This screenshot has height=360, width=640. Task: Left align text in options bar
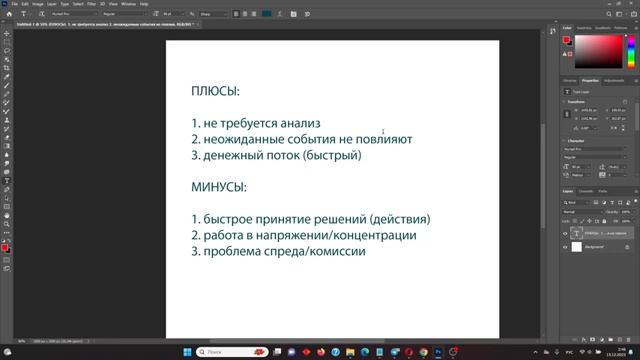pos(236,14)
